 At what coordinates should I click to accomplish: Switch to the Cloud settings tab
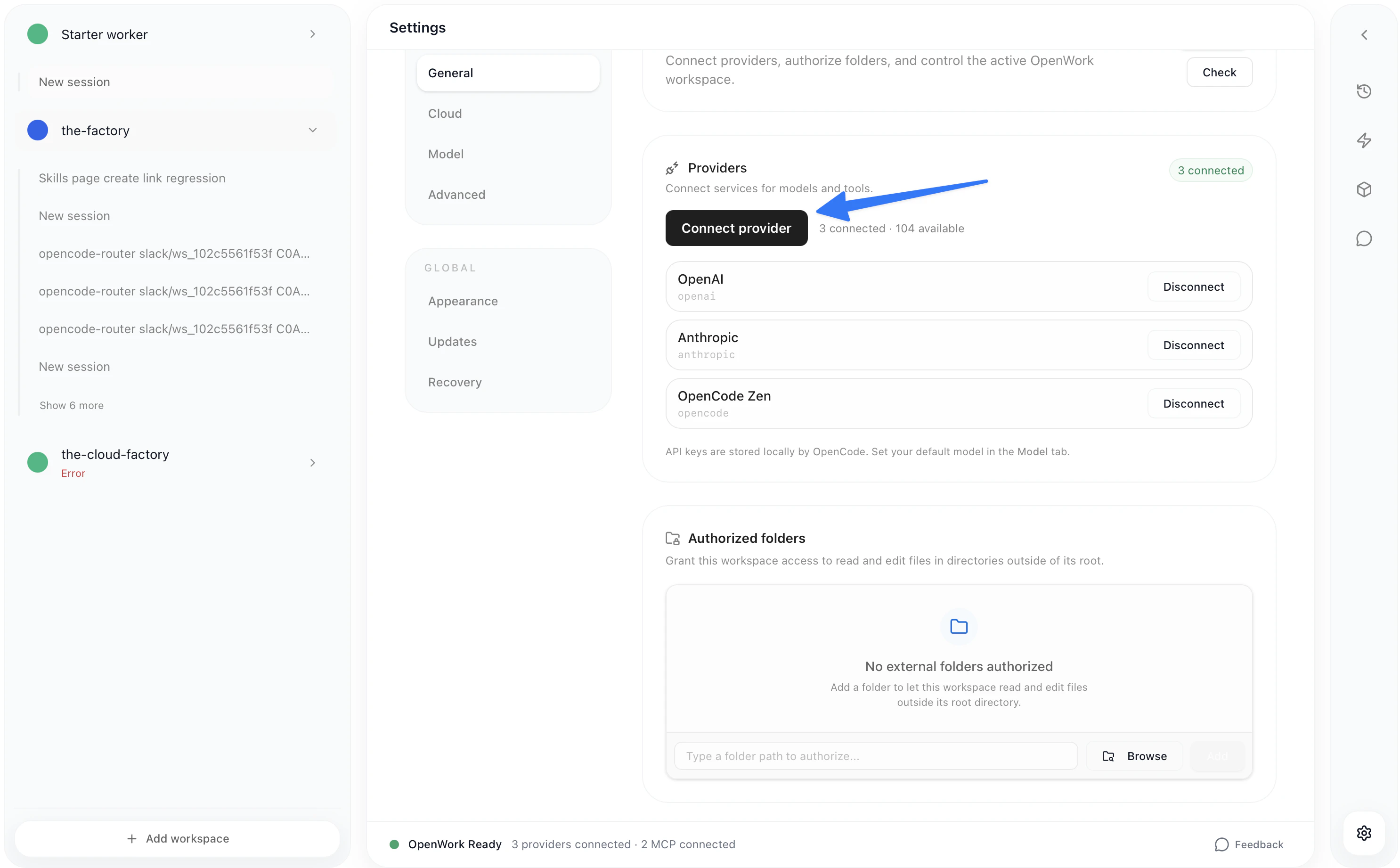tap(445, 113)
